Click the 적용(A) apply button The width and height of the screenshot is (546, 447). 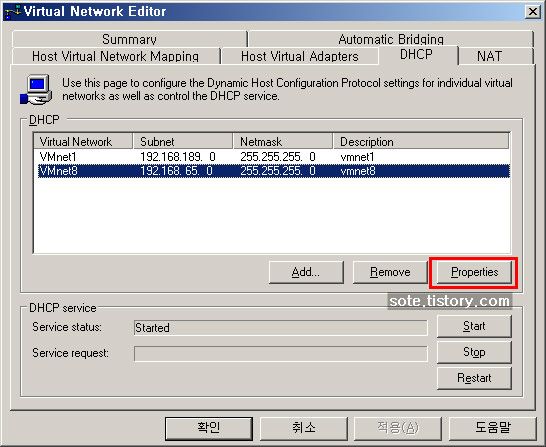pos(398,428)
